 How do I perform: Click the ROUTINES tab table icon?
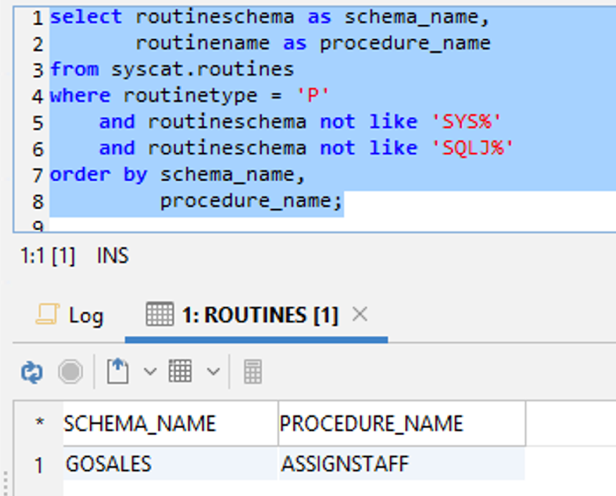pyautogui.click(x=159, y=315)
